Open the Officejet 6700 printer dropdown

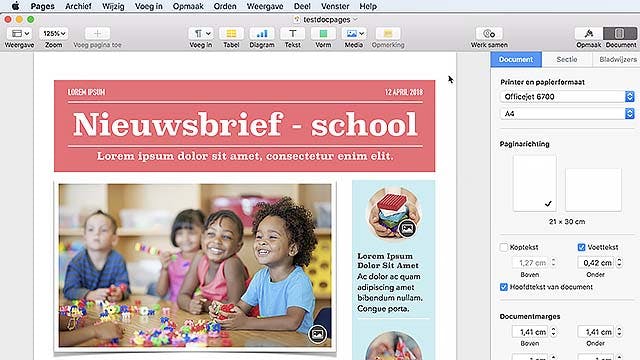coord(567,97)
